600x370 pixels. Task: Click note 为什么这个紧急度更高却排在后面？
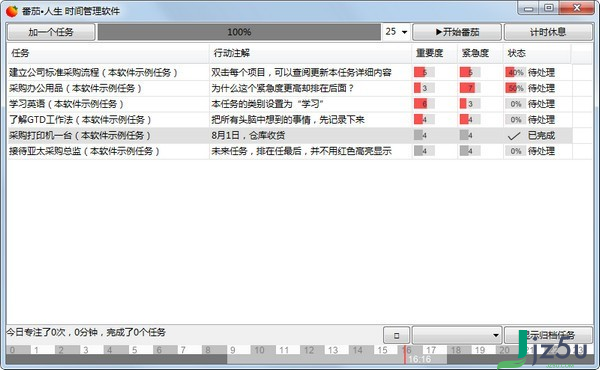point(283,88)
